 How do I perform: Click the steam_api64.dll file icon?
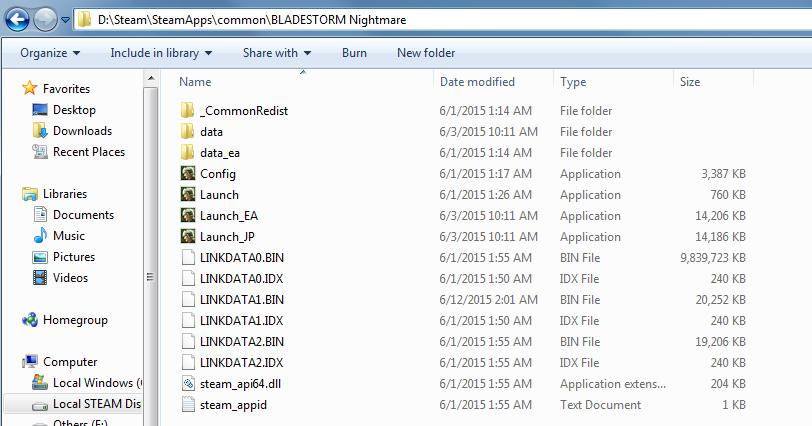click(187, 384)
